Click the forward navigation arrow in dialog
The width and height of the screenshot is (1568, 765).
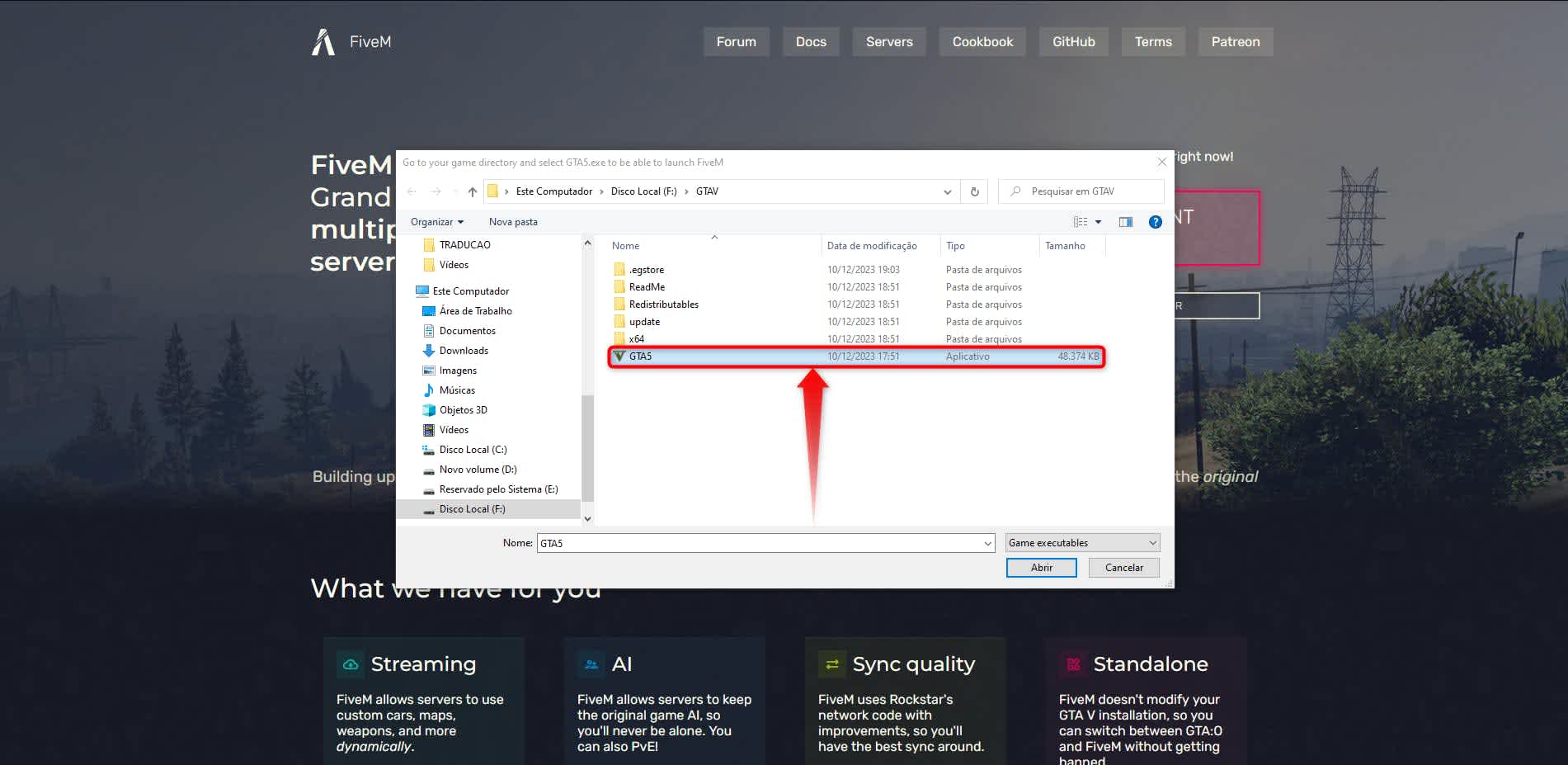point(436,191)
